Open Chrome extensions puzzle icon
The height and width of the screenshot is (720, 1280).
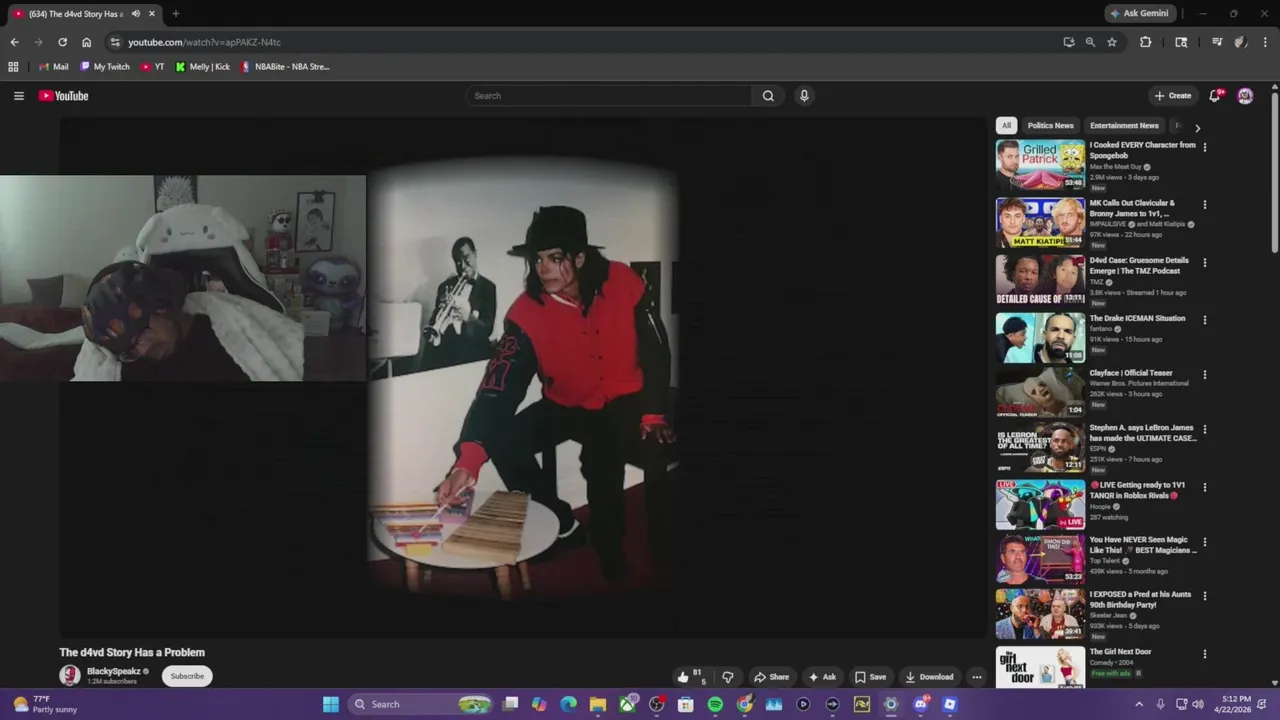[x=1146, y=42]
